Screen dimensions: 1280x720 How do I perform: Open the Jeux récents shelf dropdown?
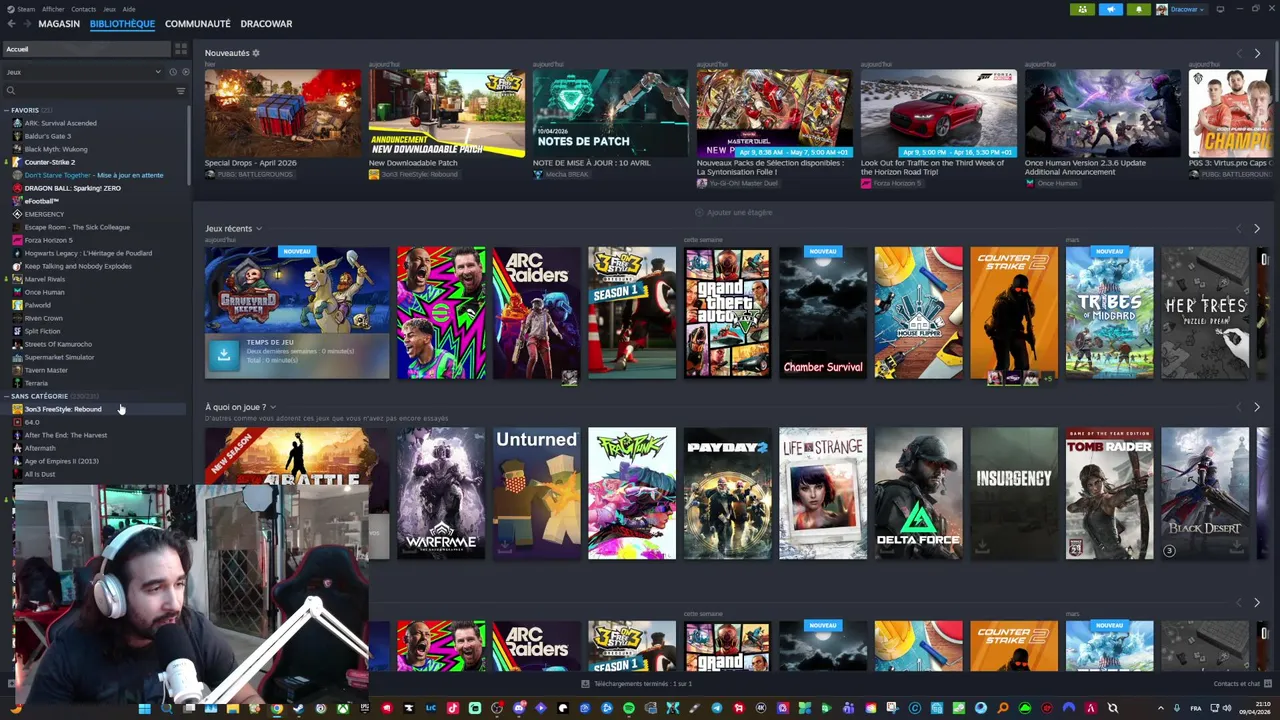click(x=259, y=229)
